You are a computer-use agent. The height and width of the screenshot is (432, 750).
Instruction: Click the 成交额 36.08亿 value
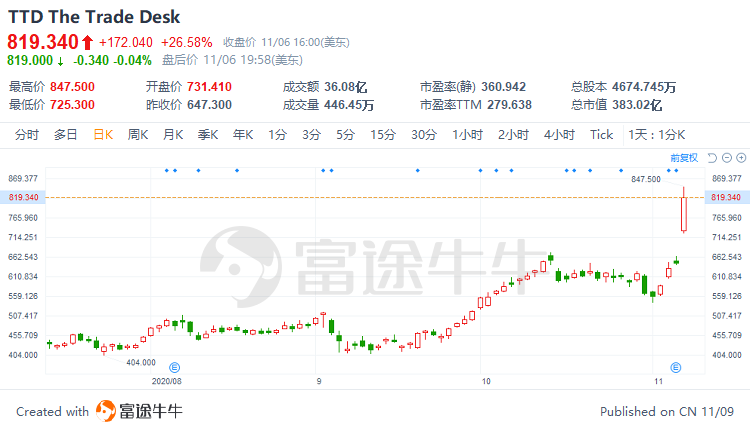pyautogui.click(x=345, y=87)
